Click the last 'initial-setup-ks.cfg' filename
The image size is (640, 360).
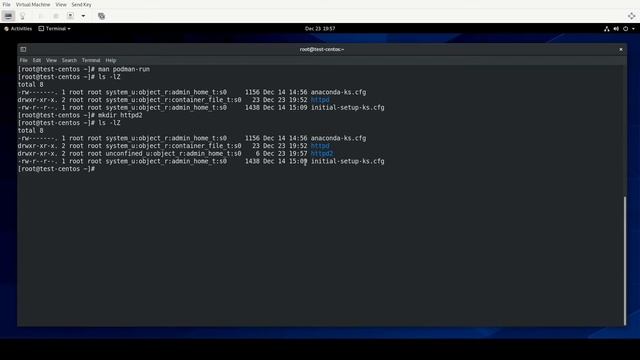(x=347, y=162)
